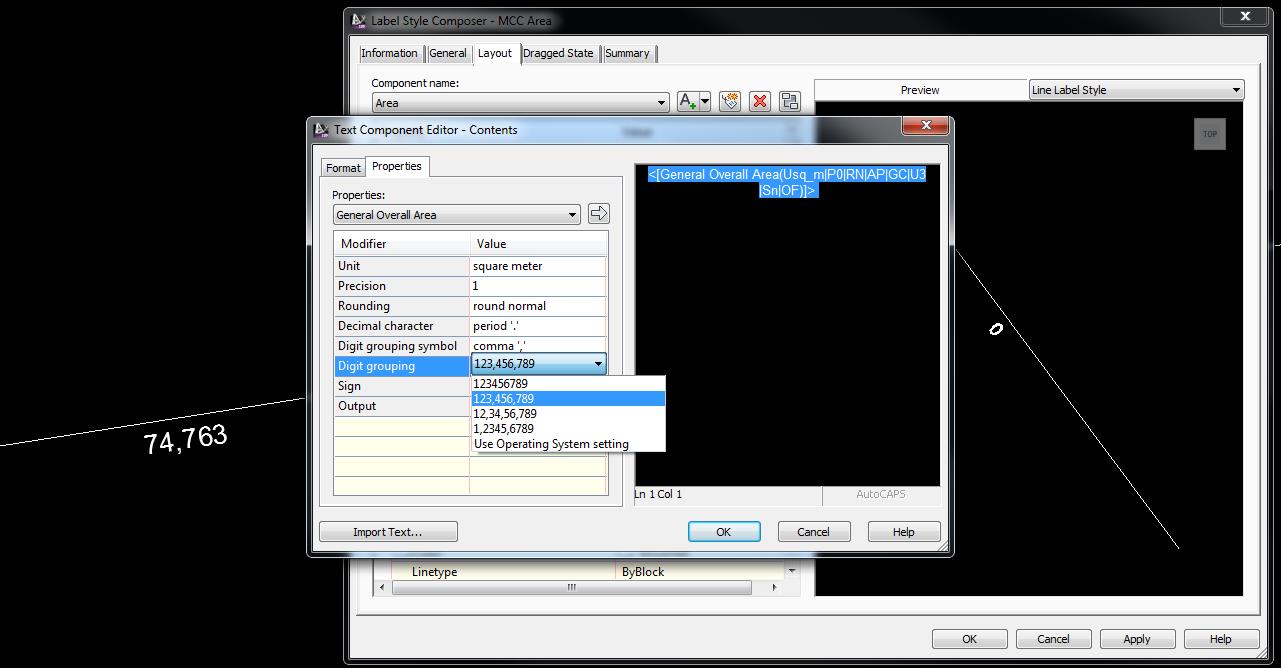Click the Precision value field showing 1
Viewport: 1281px width, 668px height.
click(x=538, y=285)
